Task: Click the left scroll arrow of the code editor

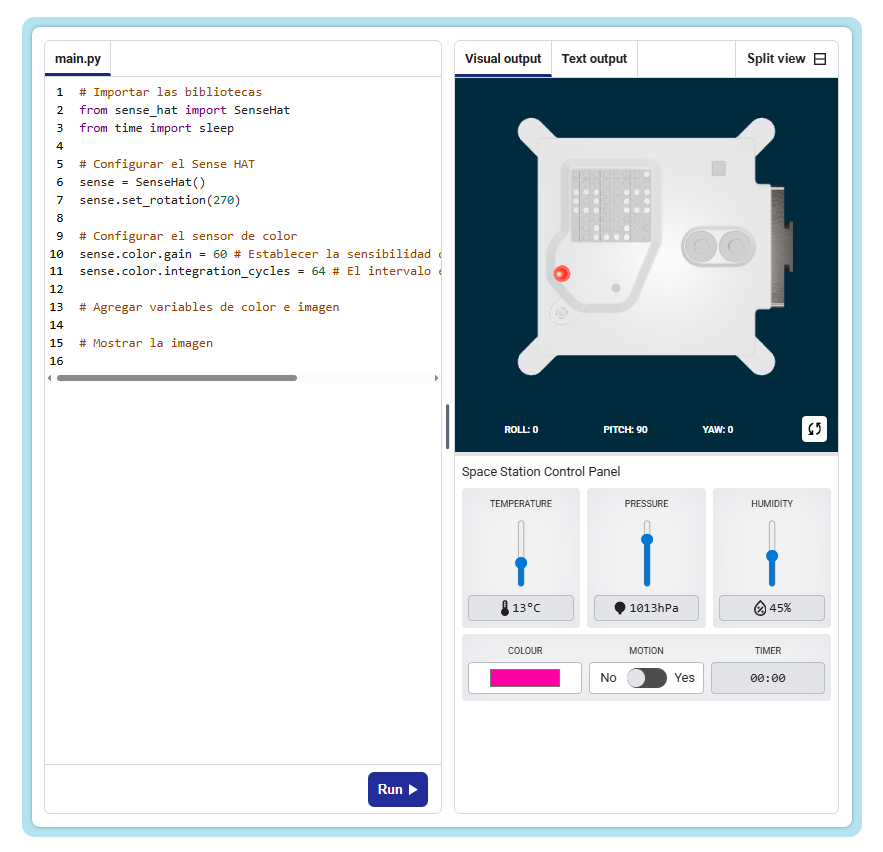Action: point(50,378)
